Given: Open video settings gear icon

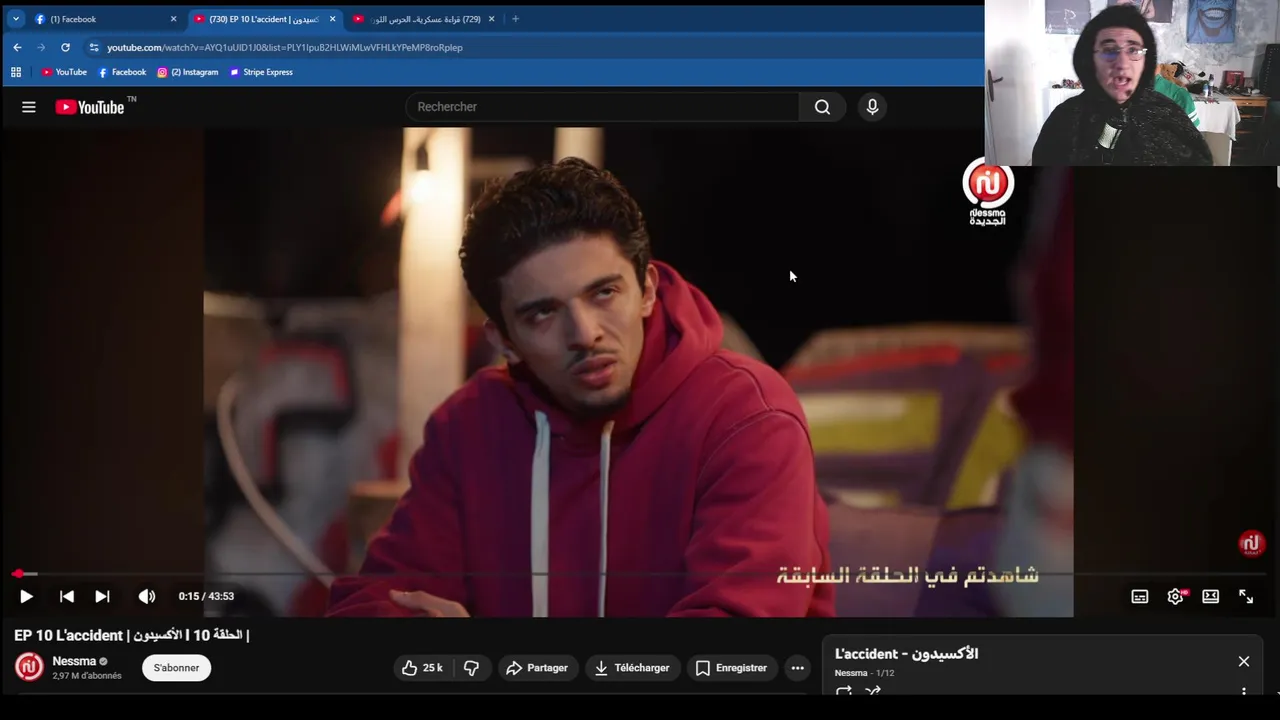Looking at the screenshot, I should [x=1175, y=596].
